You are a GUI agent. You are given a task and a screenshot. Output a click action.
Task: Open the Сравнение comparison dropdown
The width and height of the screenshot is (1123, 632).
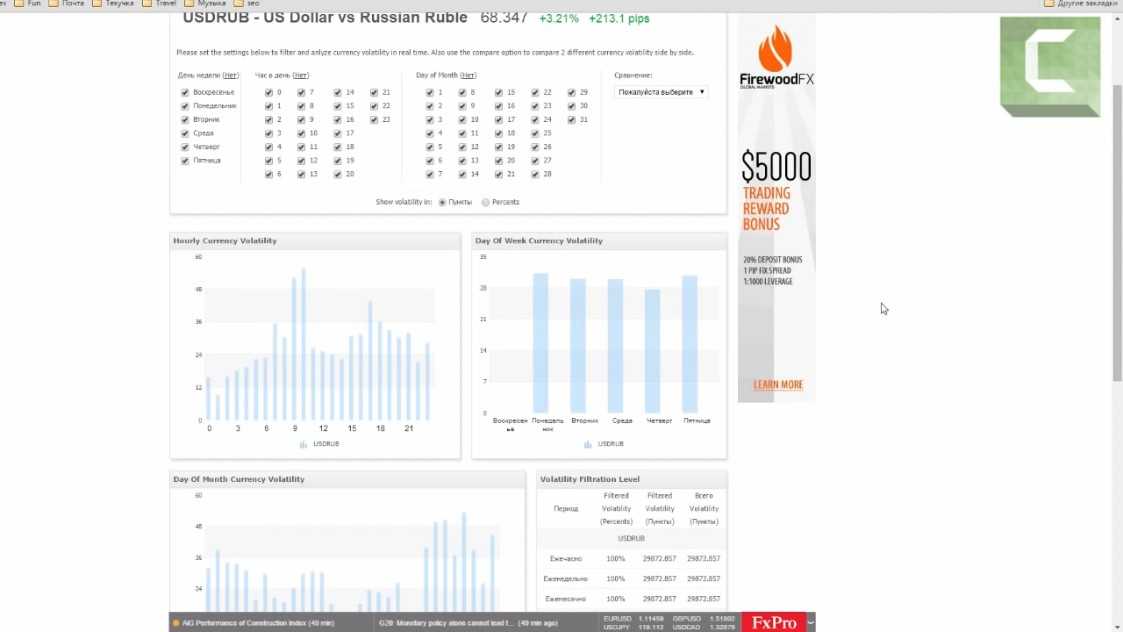[x=661, y=92]
